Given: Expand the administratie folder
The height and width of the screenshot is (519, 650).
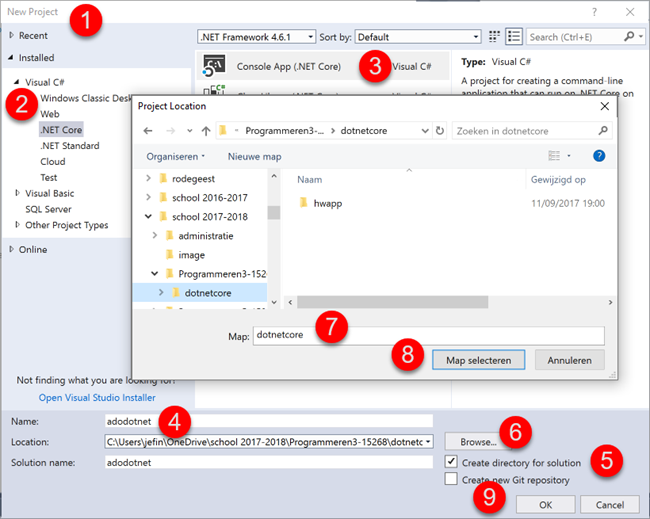Looking at the screenshot, I should click(155, 235).
